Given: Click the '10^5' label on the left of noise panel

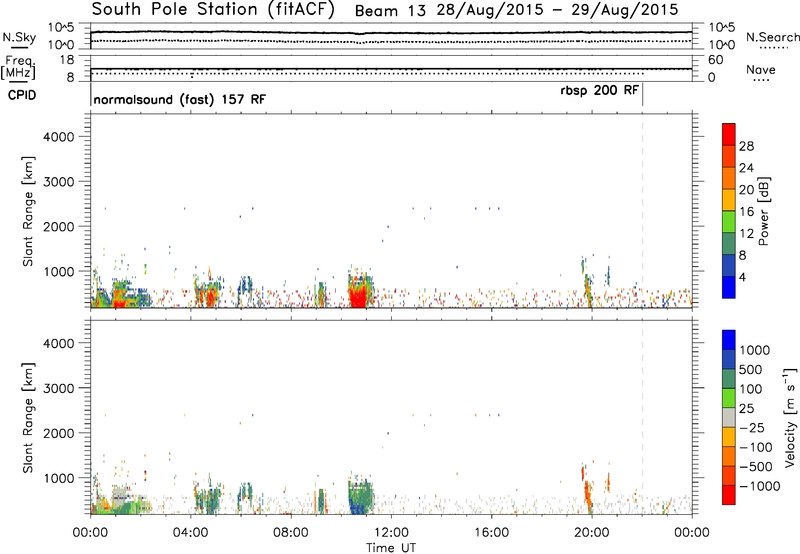Looking at the screenshot, I should click(x=61, y=27).
